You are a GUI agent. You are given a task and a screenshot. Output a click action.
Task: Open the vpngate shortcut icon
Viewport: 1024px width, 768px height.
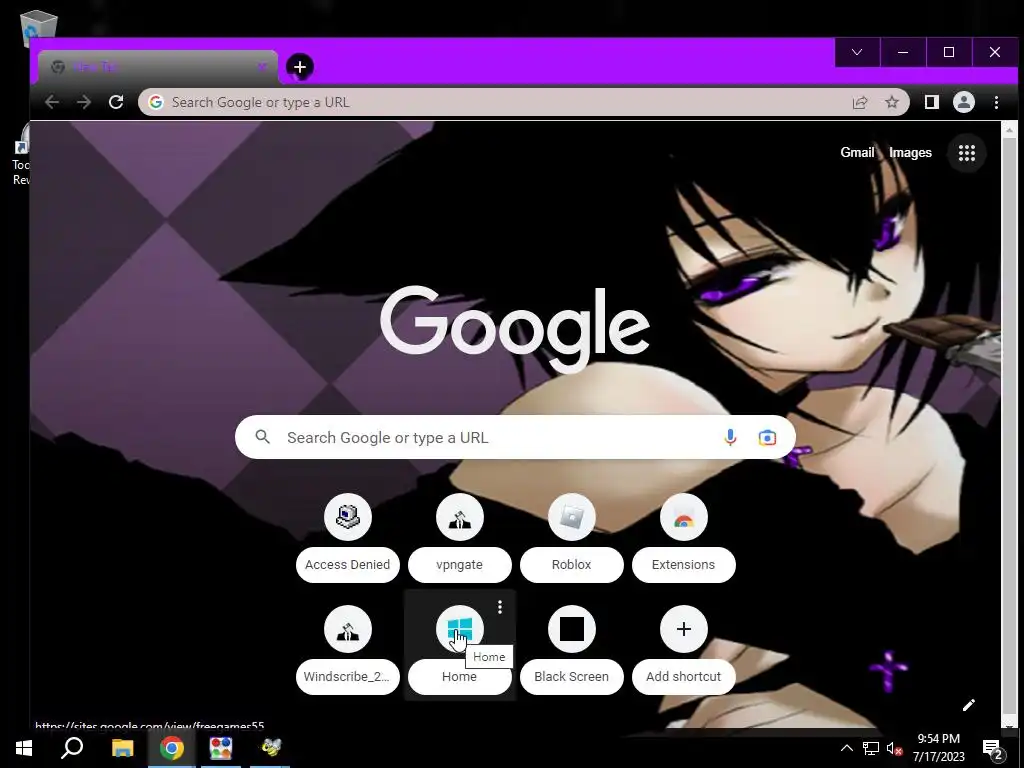[460, 517]
